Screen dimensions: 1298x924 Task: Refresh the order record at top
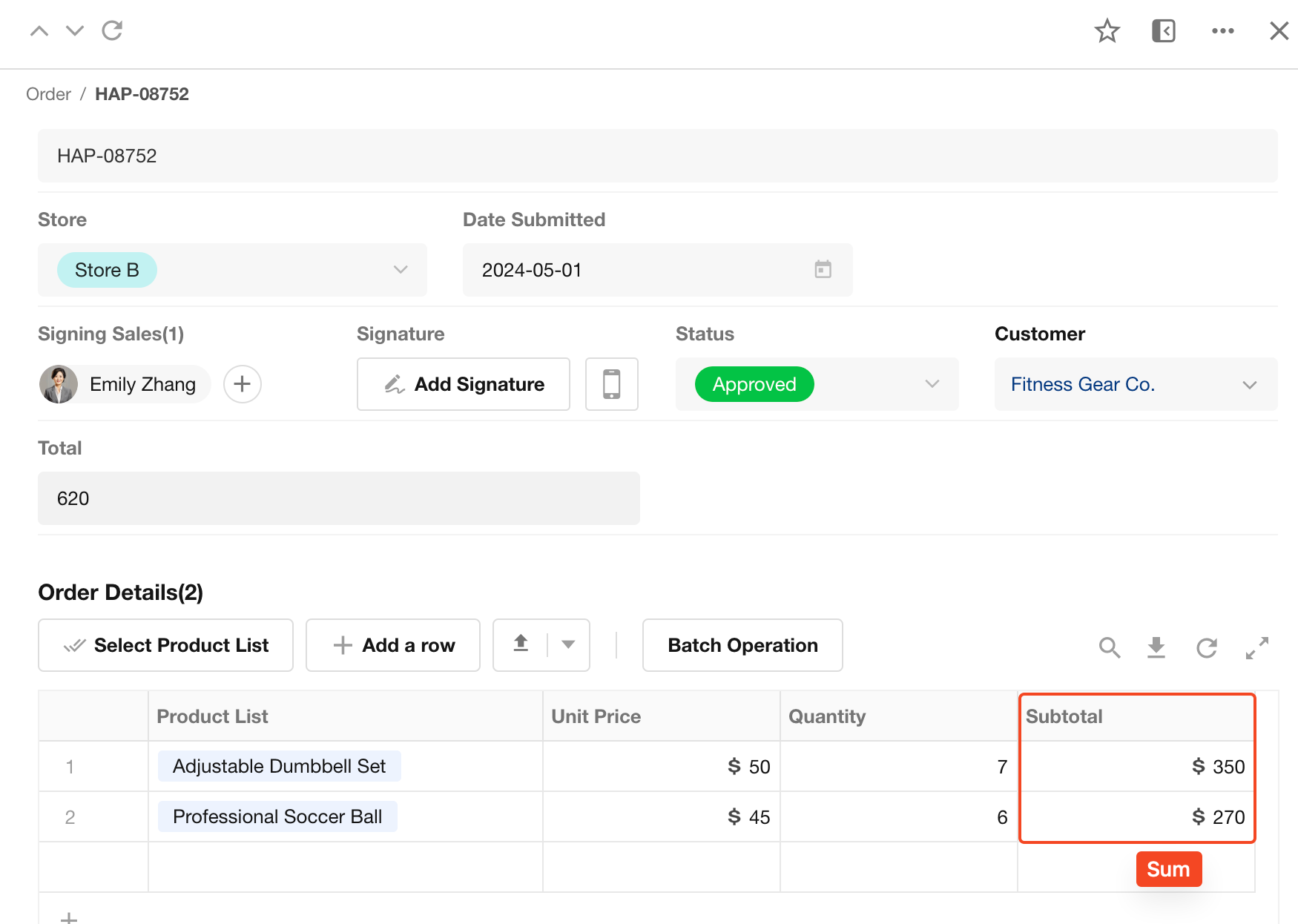pyautogui.click(x=112, y=31)
